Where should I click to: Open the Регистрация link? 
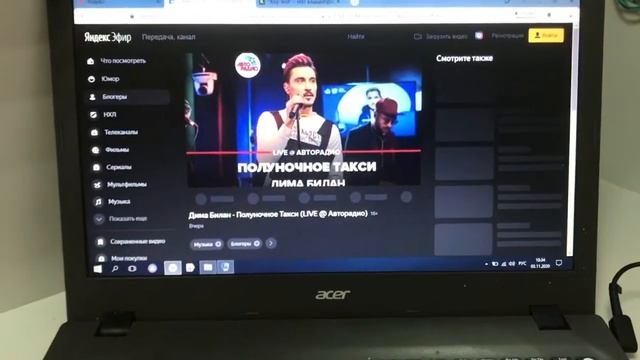(507, 36)
